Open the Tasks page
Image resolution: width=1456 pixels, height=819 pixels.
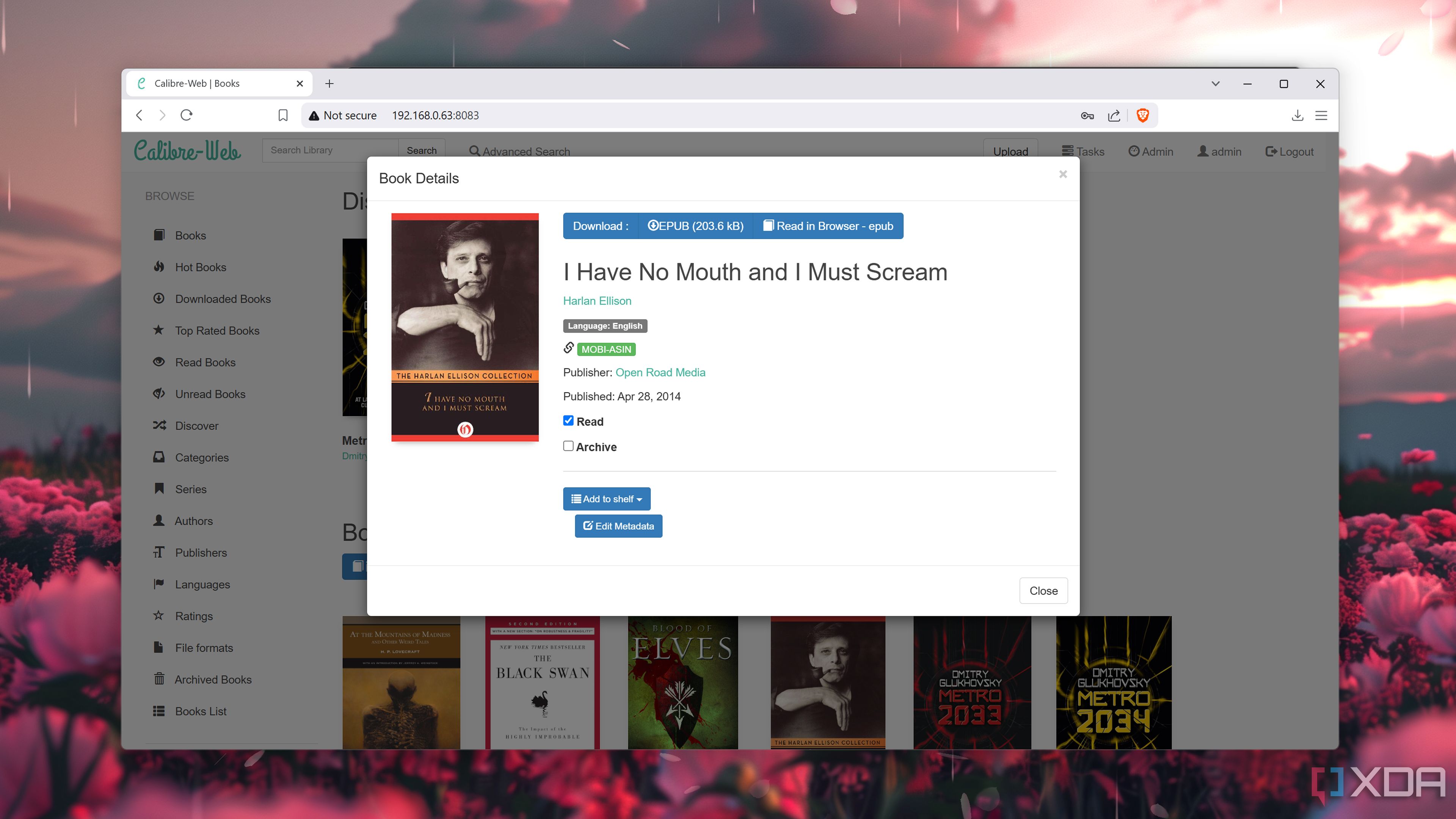pos(1083,151)
